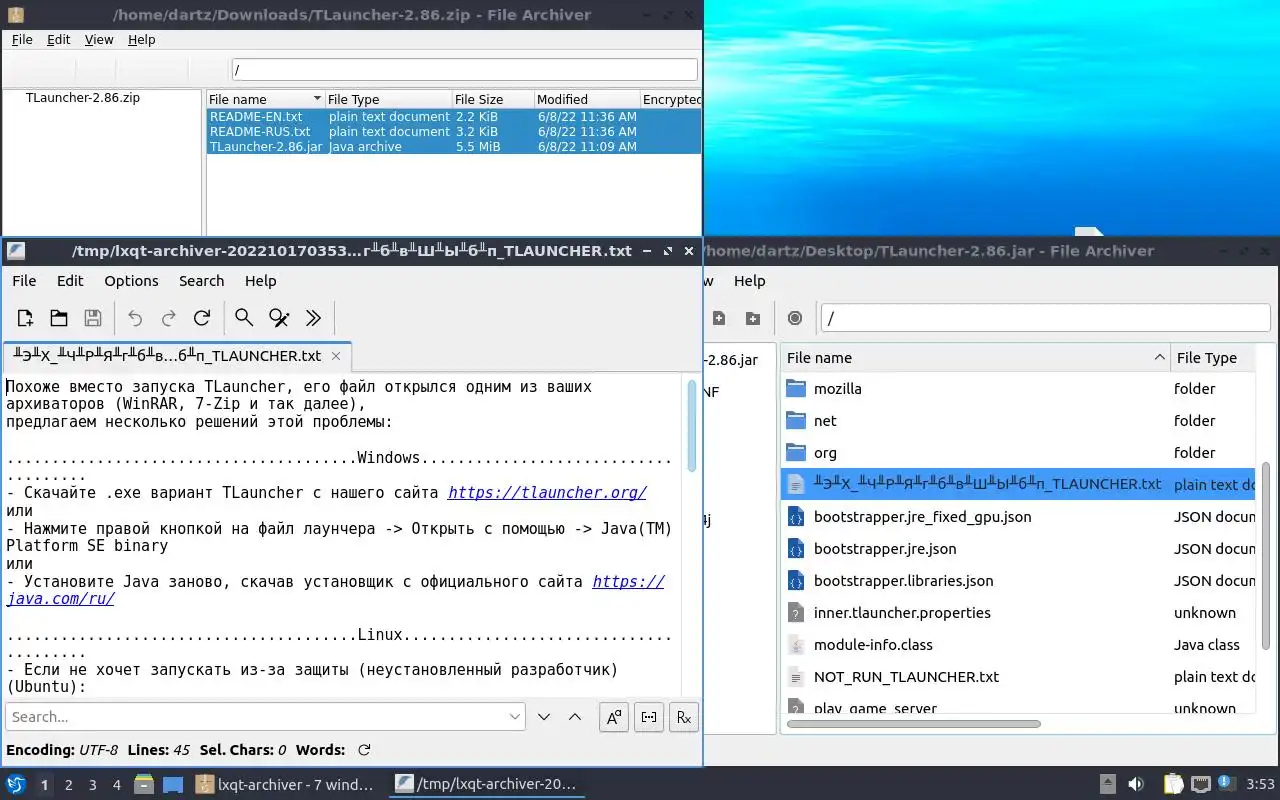This screenshot has height=800, width=1280.
Task: Select inner.tlauncher.properties file
Action: point(1018,613)
